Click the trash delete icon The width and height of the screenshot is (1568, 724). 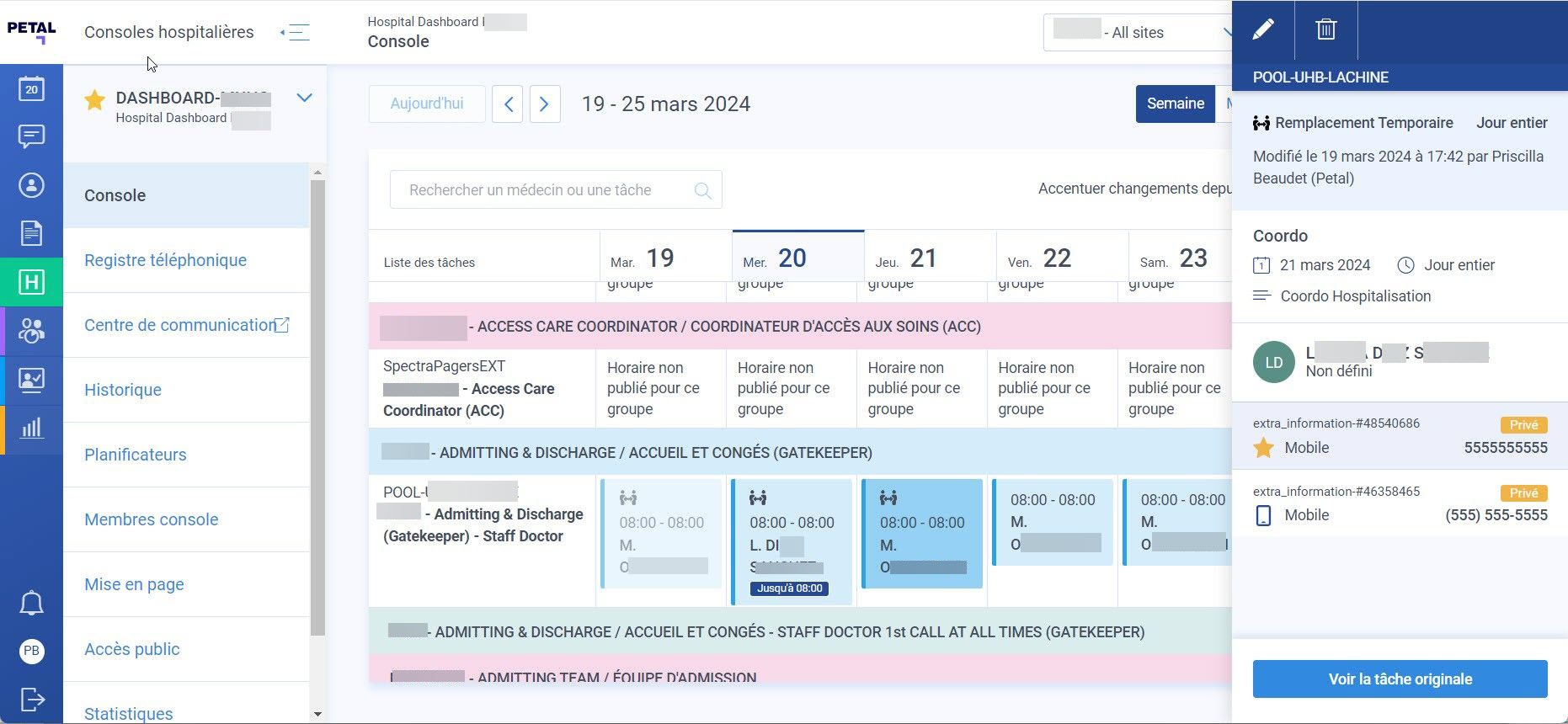(1326, 30)
